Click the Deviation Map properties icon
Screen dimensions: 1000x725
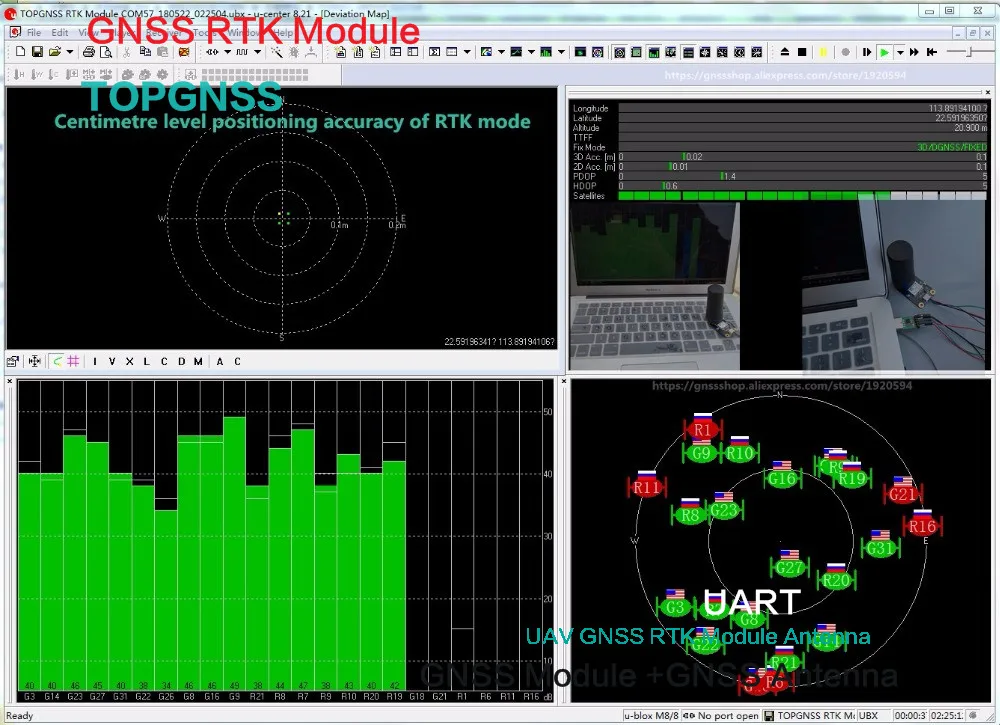[13, 362]
